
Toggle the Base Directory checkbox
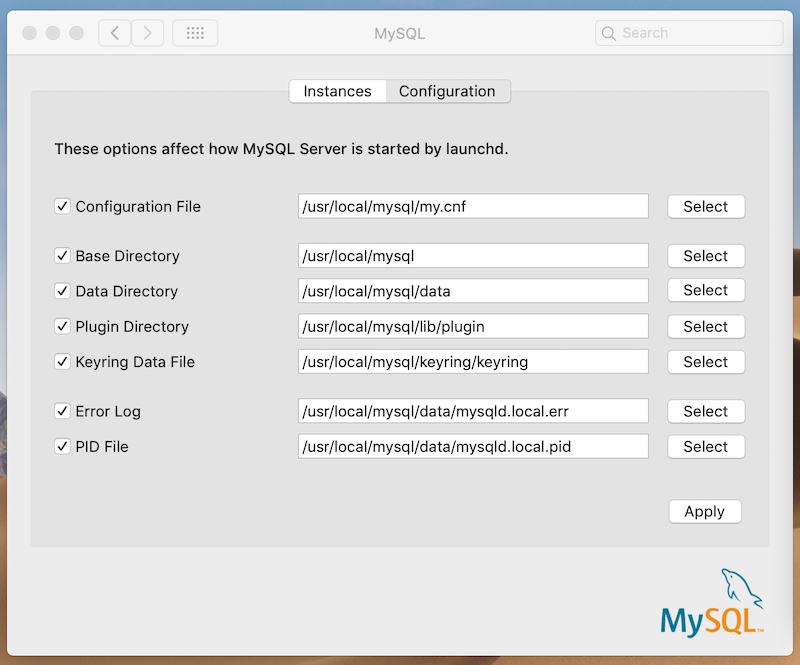tap(62, 255)
